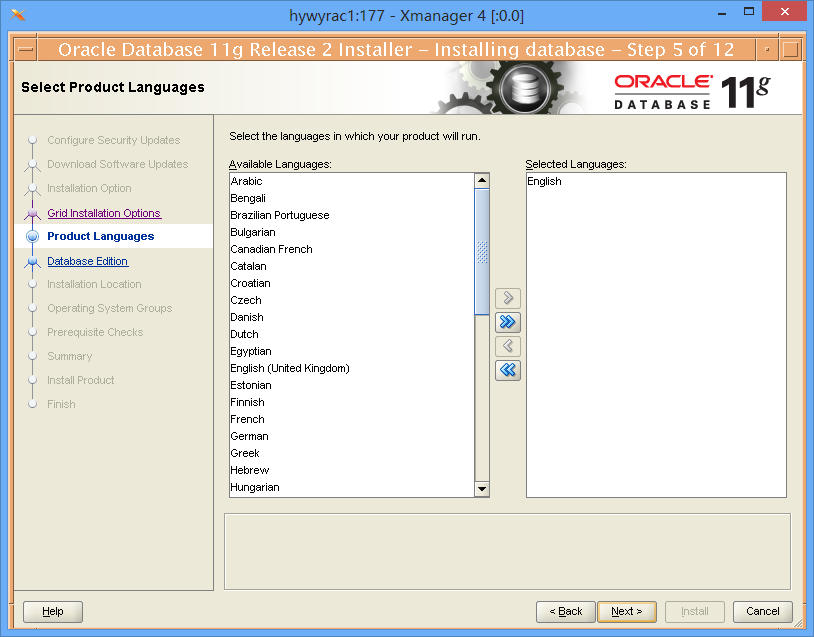
Task: Click the Operating System Groups step
Action: tap(110, 308)
